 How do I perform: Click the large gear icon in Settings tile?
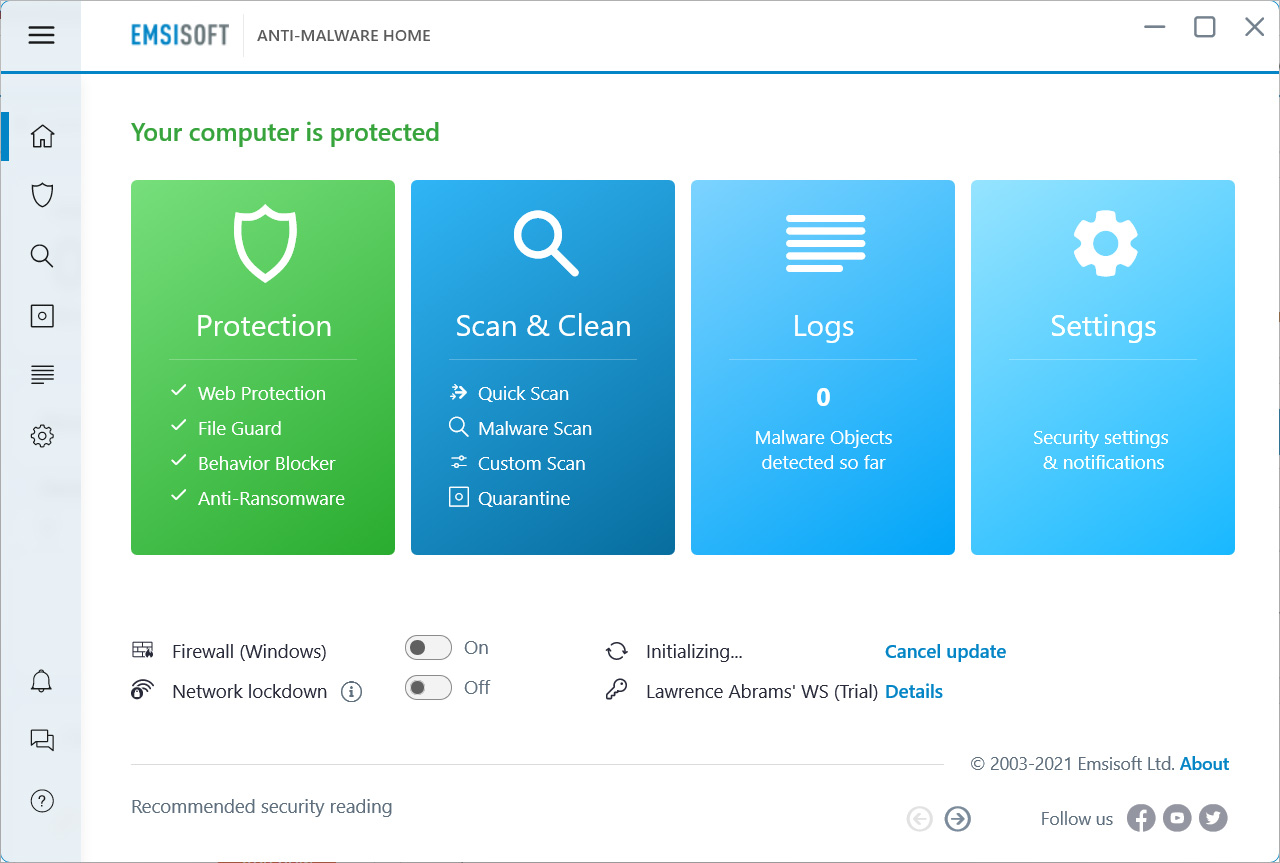(1105, 243)
